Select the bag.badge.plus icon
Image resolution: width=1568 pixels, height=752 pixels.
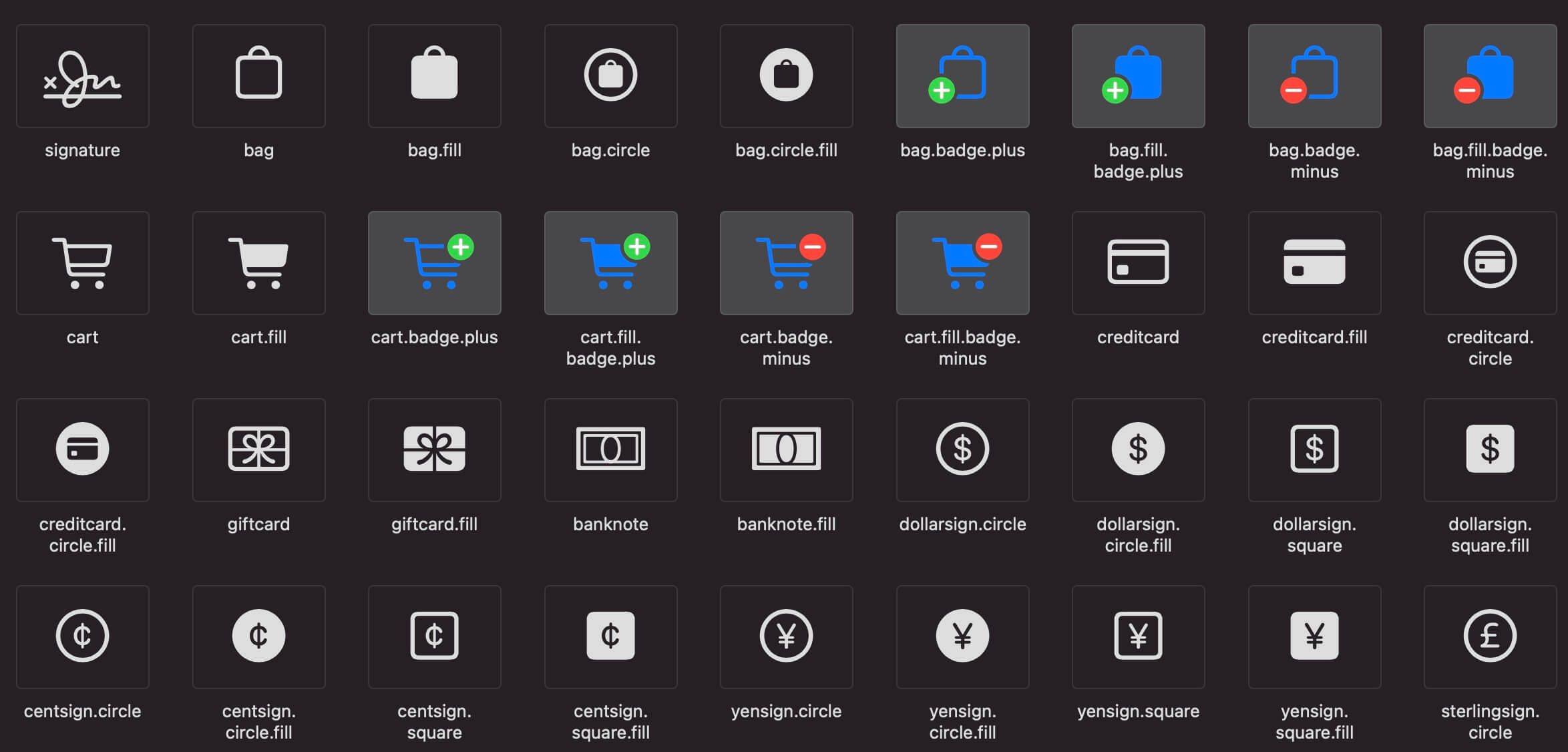pyautogui.click(x=962, y=75)
